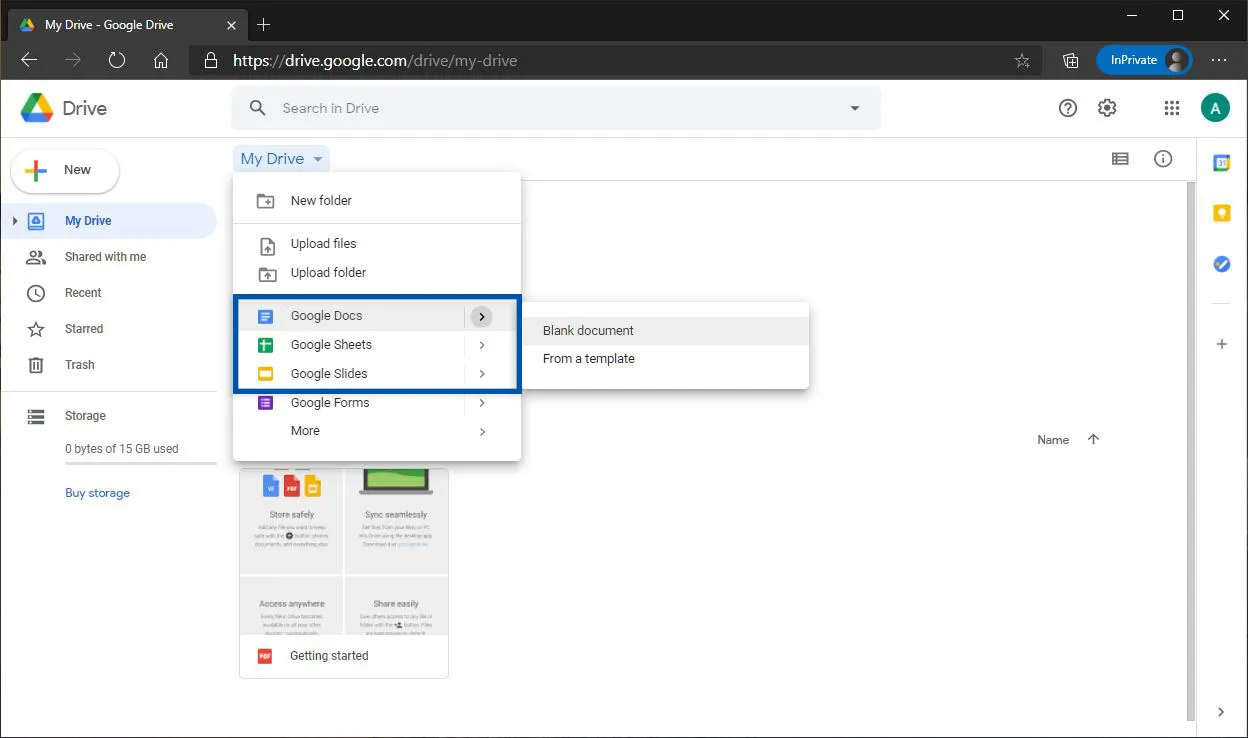The height and width of the screenshot is (738, 1248).
Task: Click the Get Add-ons plus icon
Action: (x=1221, y=343)
